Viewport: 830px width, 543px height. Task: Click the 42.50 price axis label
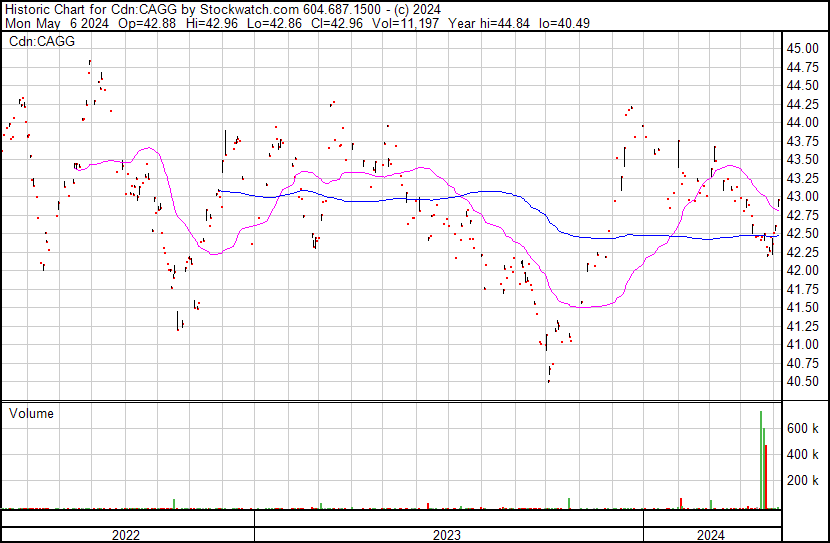[803, 233]
